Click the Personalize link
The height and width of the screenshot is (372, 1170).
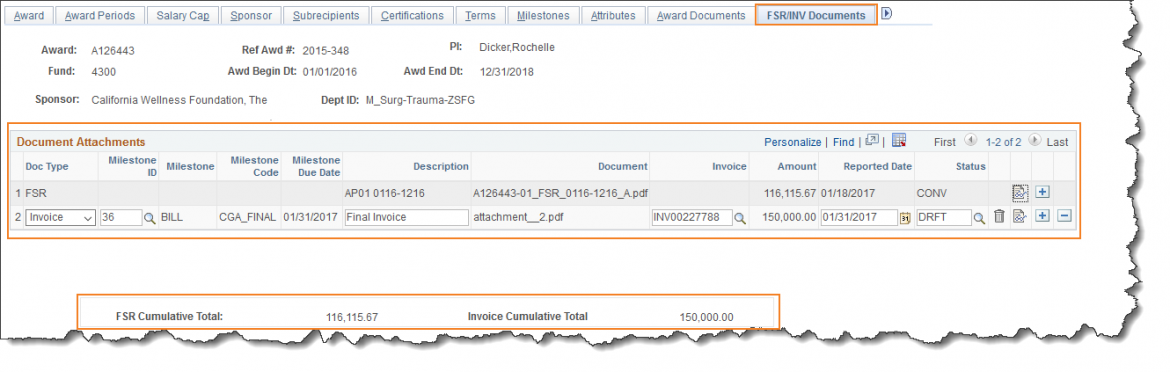(x=792, y=142)
